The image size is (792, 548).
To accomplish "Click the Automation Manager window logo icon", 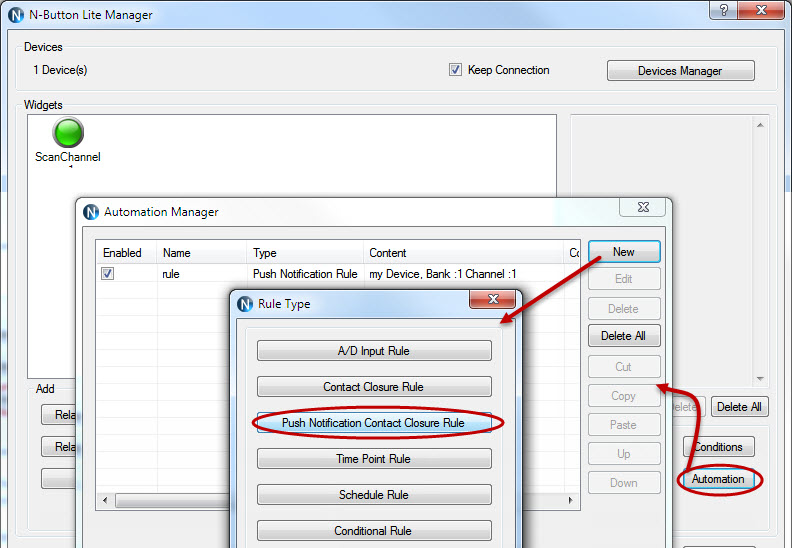I will point(91,212).
